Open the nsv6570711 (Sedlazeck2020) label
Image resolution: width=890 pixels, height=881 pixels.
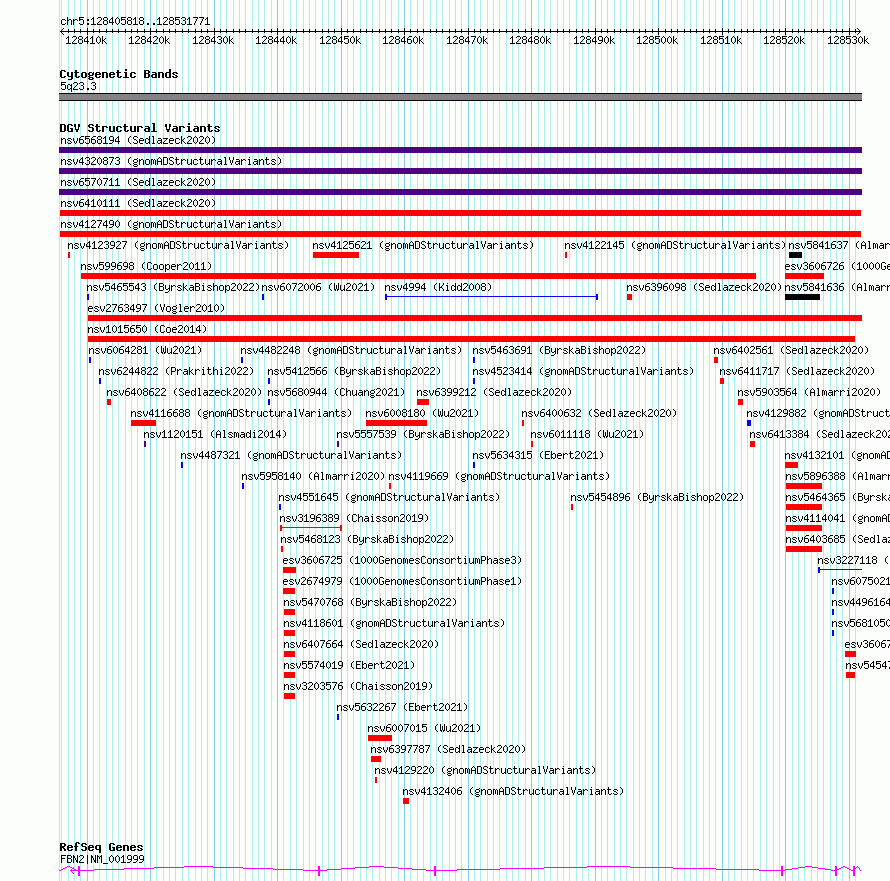click(138, 182)
